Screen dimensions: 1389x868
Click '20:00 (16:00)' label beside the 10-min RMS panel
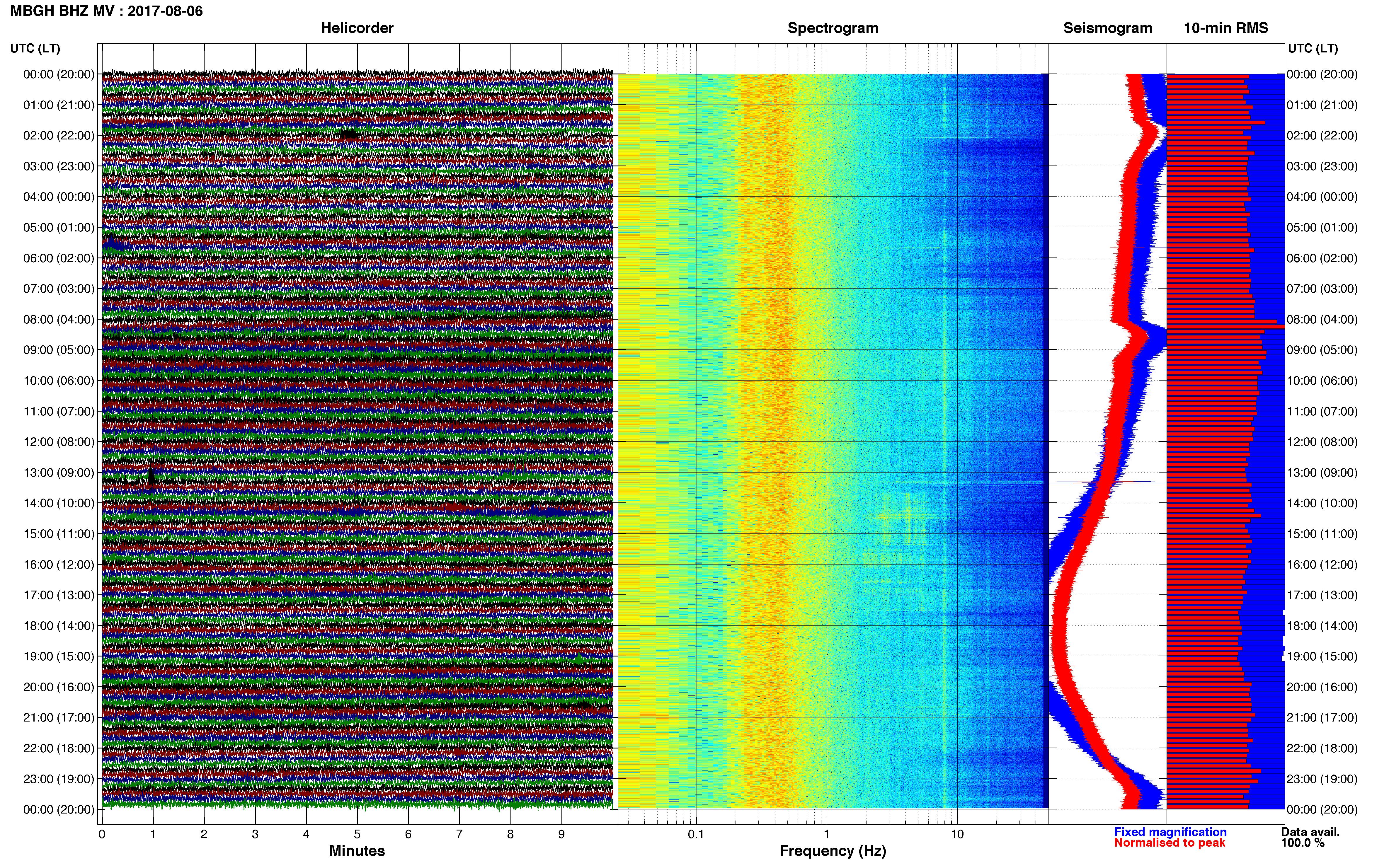[1322, 687]
